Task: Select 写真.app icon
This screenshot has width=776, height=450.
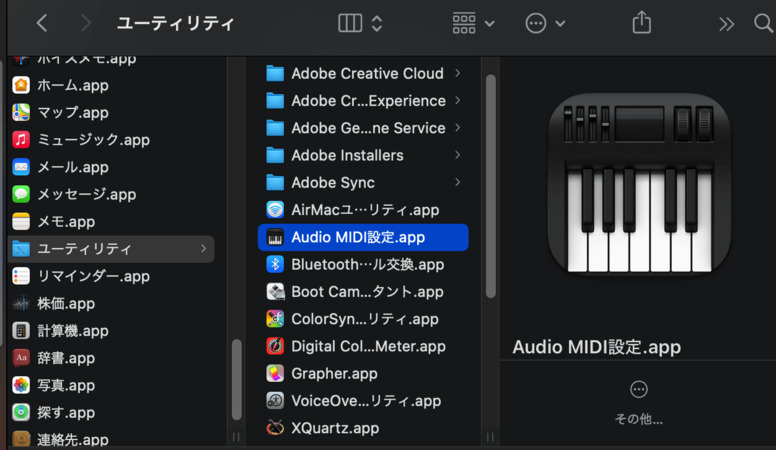Action: click(x=21, y=385)
